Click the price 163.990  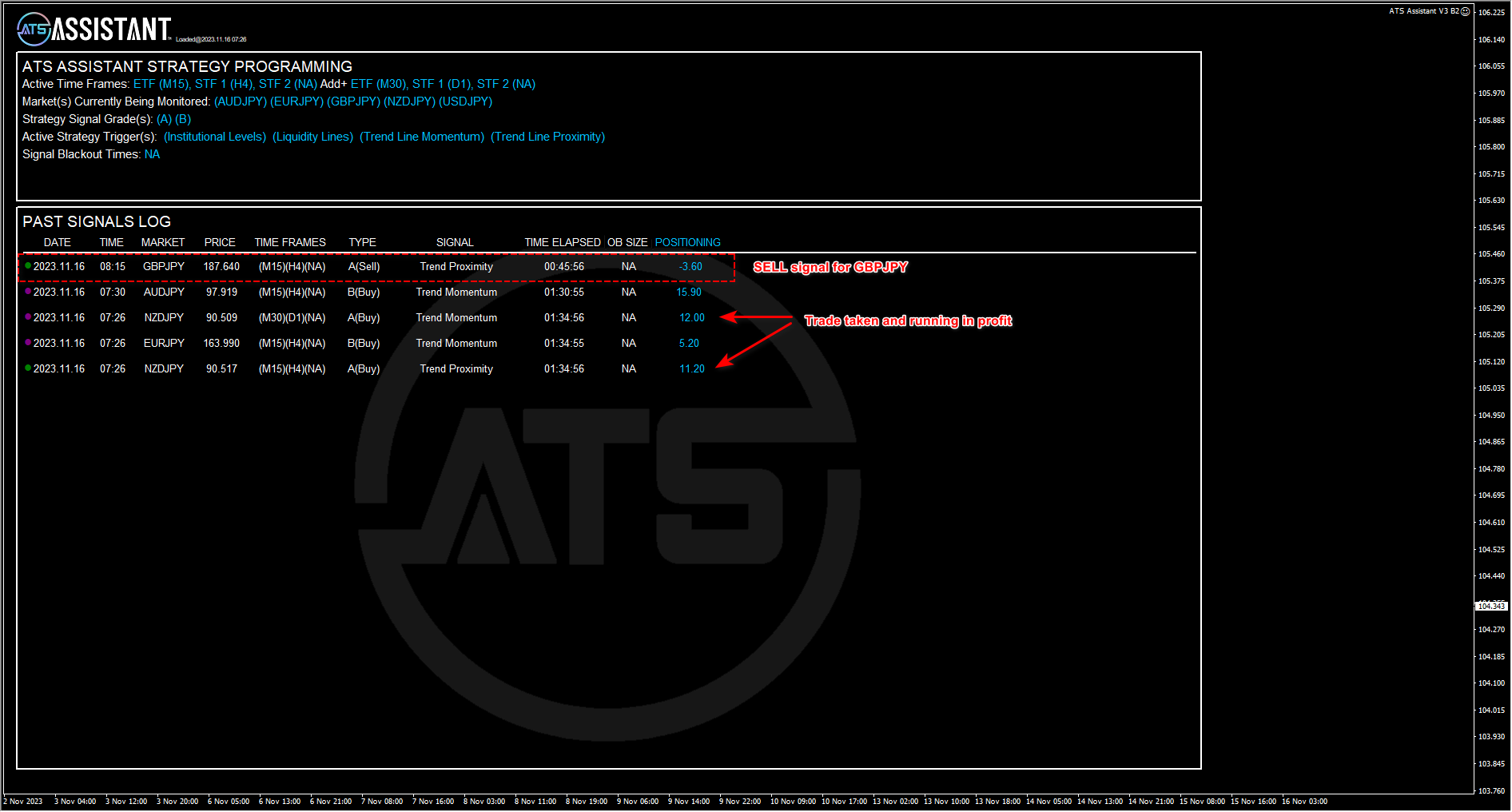point(221,343)
